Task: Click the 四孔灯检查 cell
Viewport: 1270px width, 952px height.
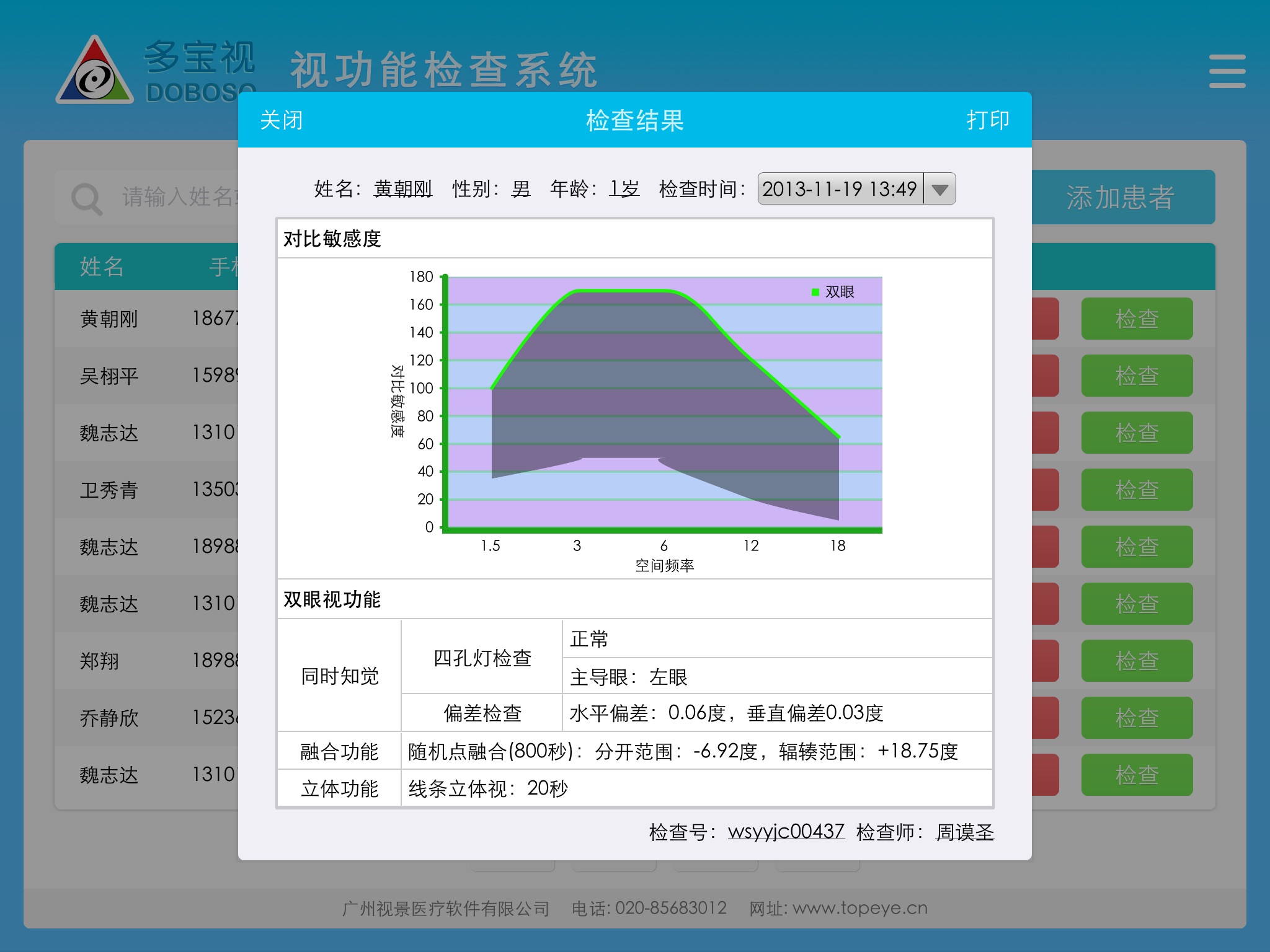Action: pyautogui.click(x=482, y=658)
